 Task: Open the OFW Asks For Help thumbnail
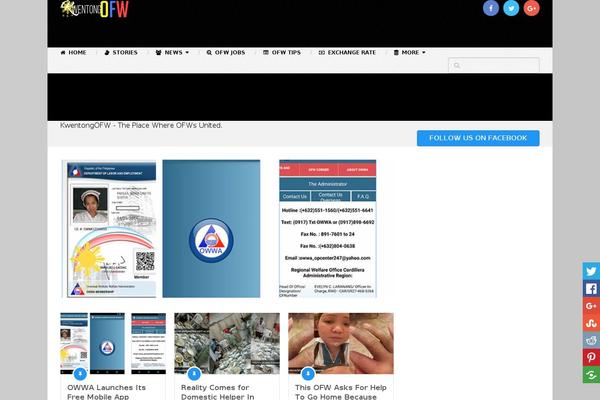[x=341, y=343]
